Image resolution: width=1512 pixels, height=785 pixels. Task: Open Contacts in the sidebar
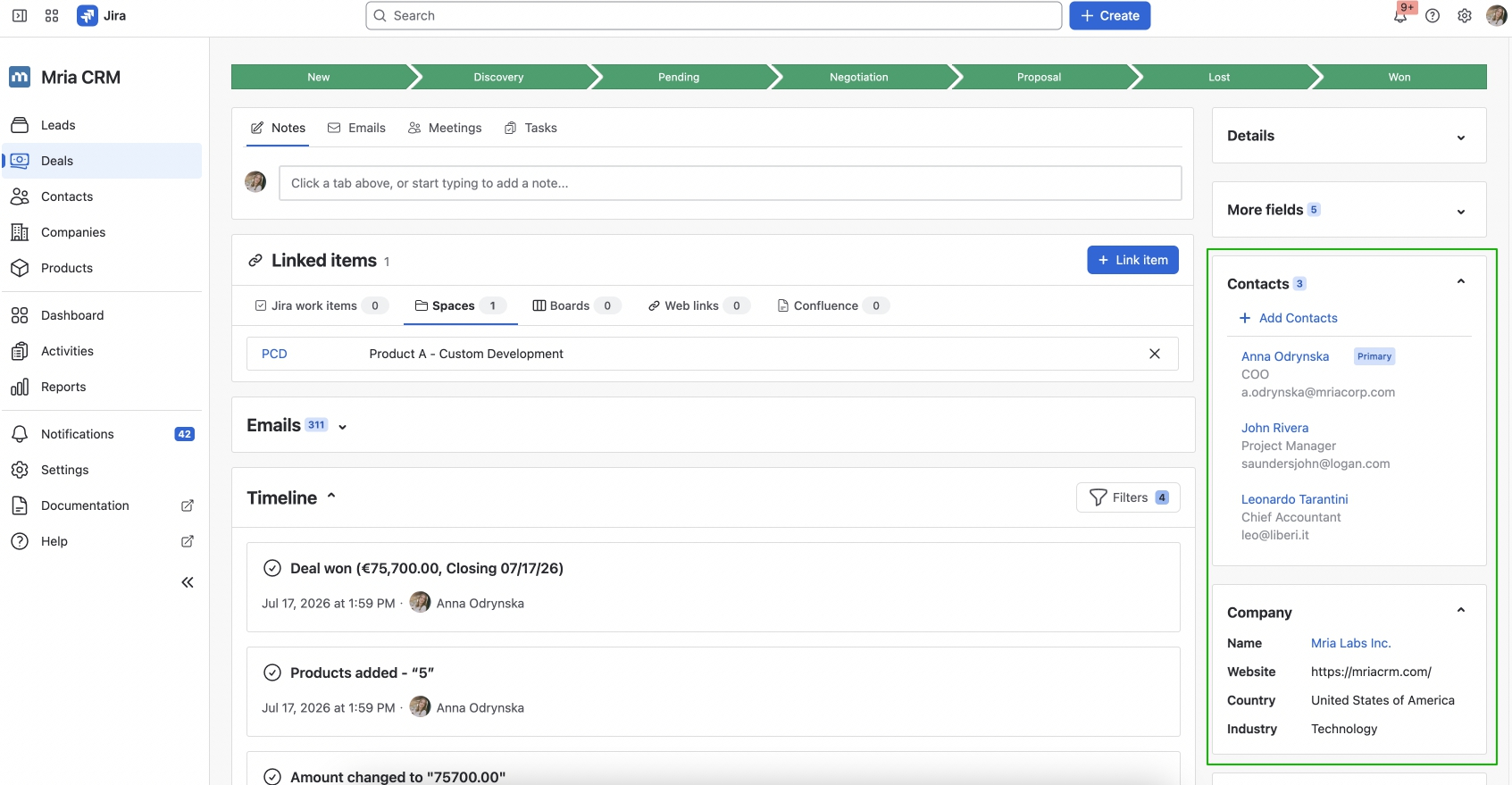(x=102, y=196)
